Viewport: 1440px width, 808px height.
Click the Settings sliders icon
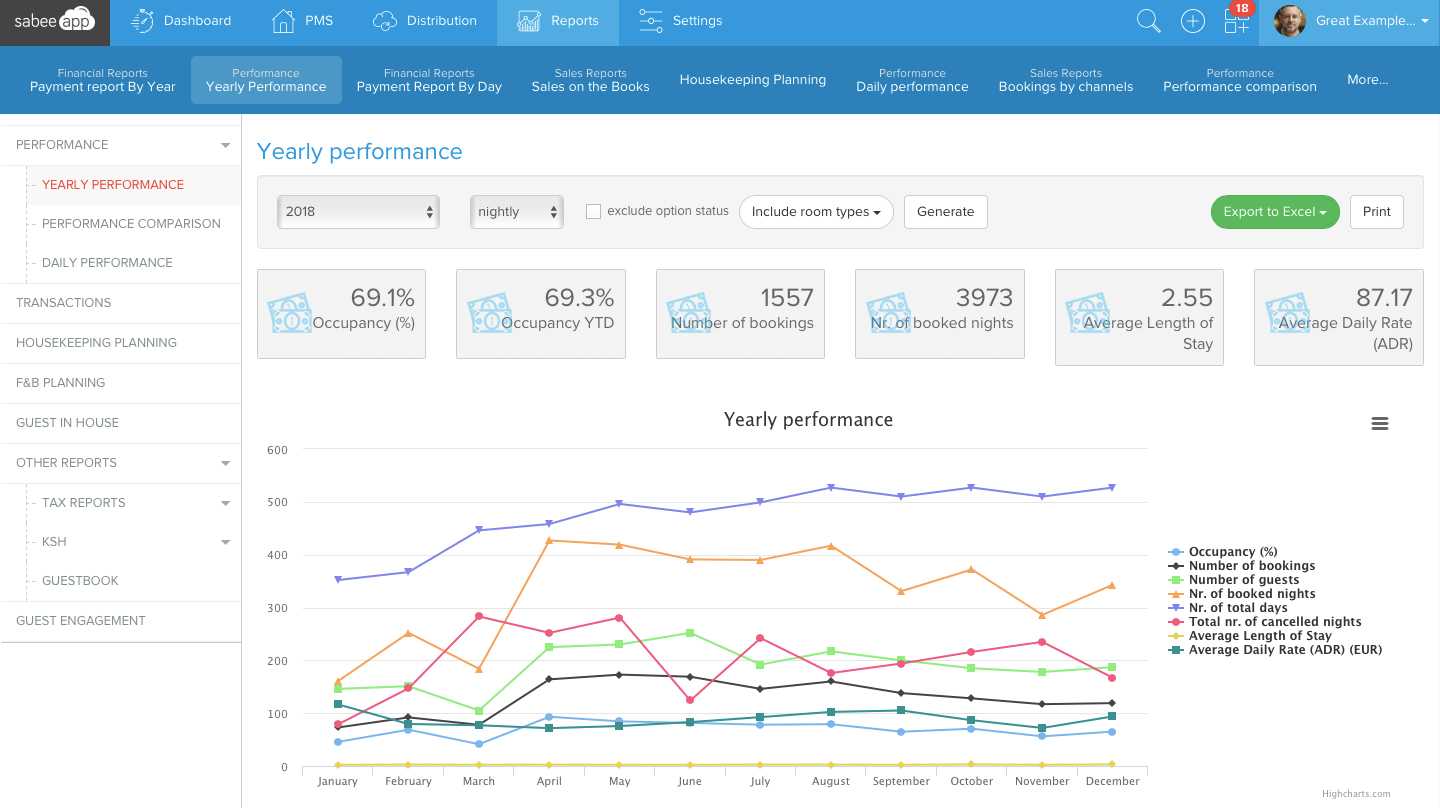tap(651, 21)
